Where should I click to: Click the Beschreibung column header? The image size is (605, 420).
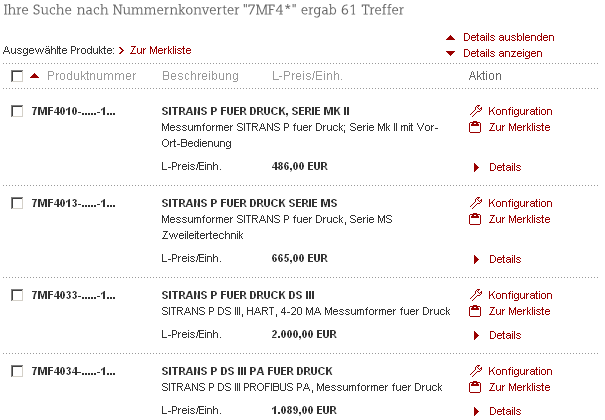pyautogui.click(x=200, y=76)
